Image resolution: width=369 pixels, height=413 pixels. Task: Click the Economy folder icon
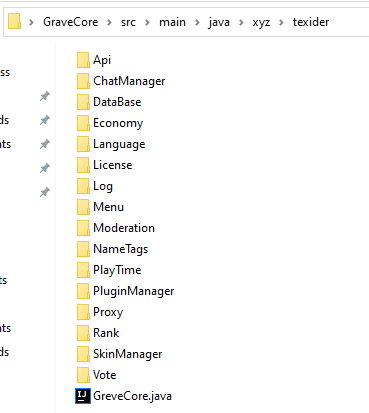coord(83,123)
